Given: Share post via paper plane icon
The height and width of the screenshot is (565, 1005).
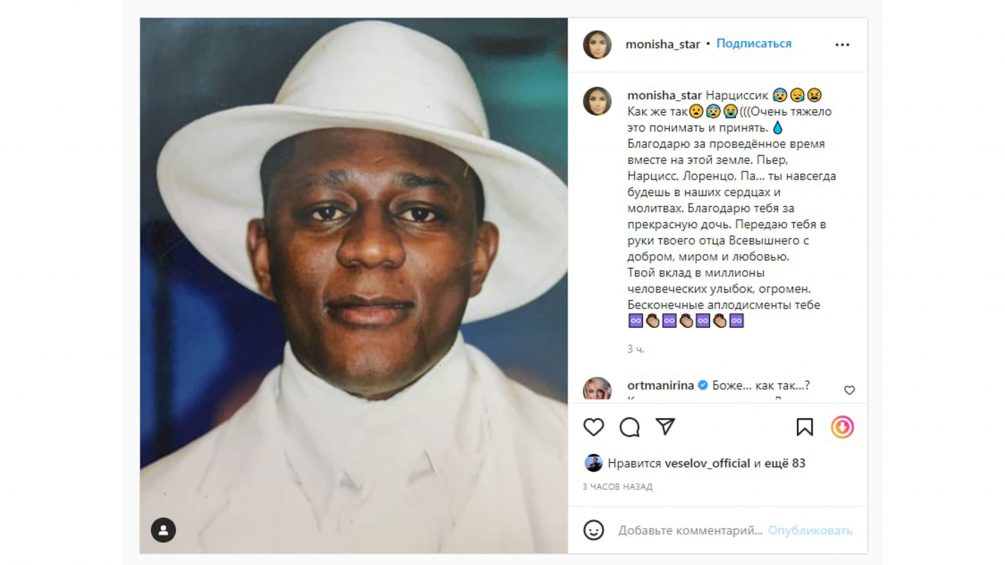Looking at the screenshot, I should tap(665, 427).
